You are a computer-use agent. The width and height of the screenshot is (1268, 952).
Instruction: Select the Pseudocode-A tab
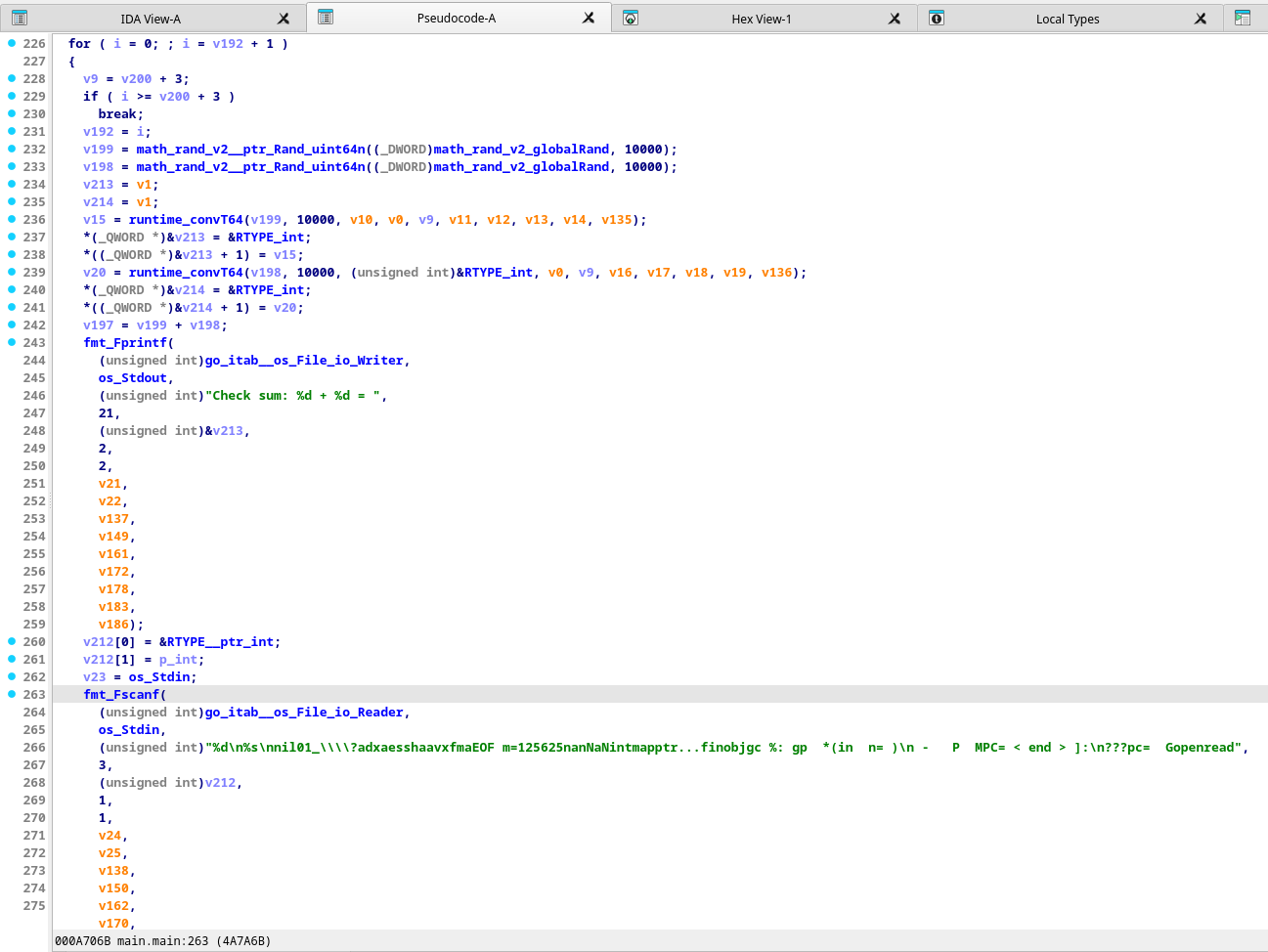[x=457, y=18]
